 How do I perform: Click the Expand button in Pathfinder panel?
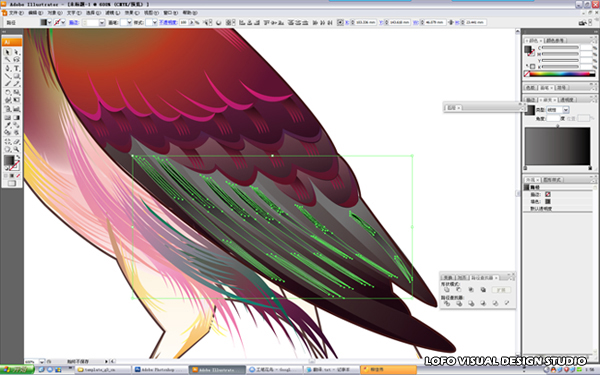coord(501,290)
